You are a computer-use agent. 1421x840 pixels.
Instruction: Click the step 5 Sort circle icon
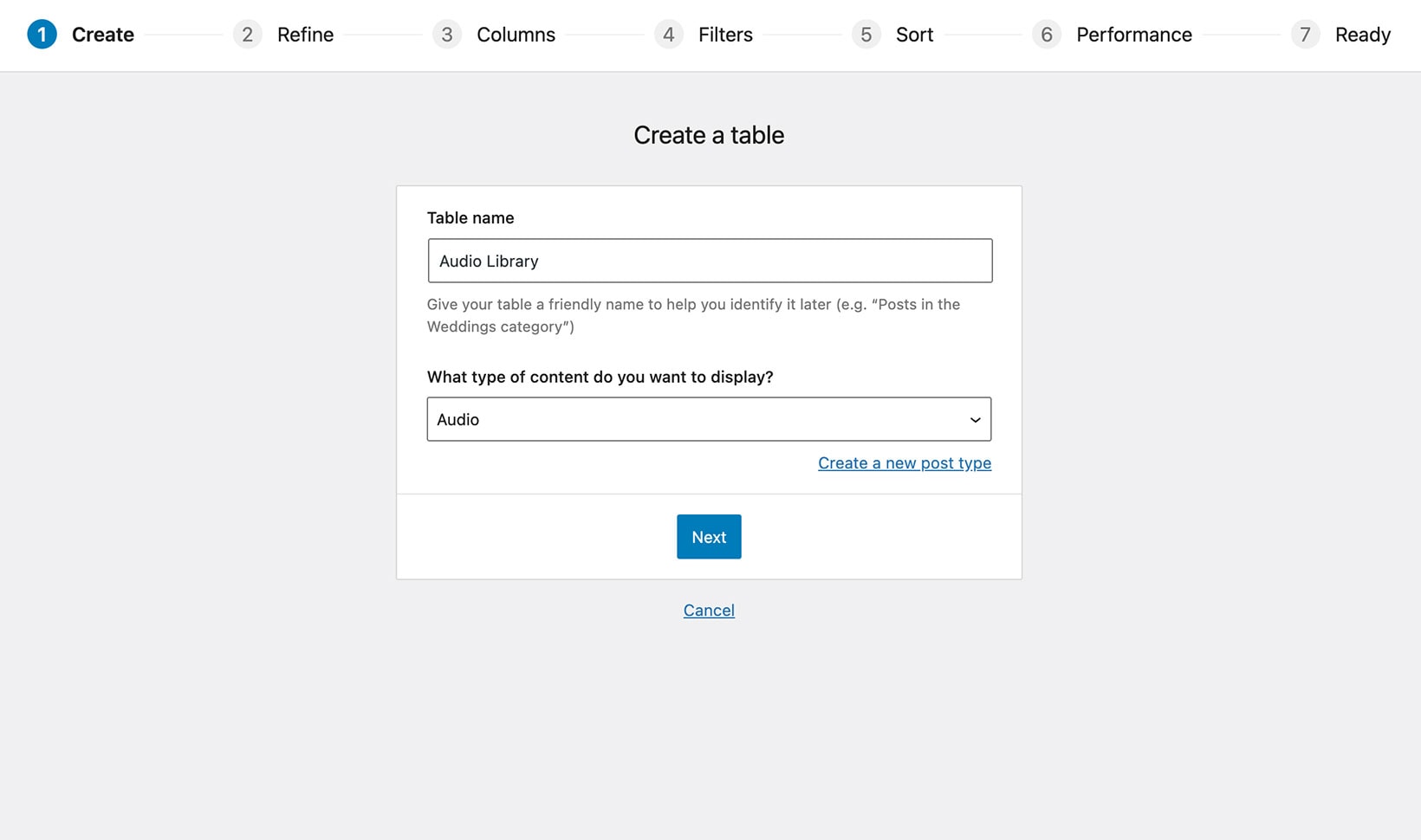(x=866, y=35)
